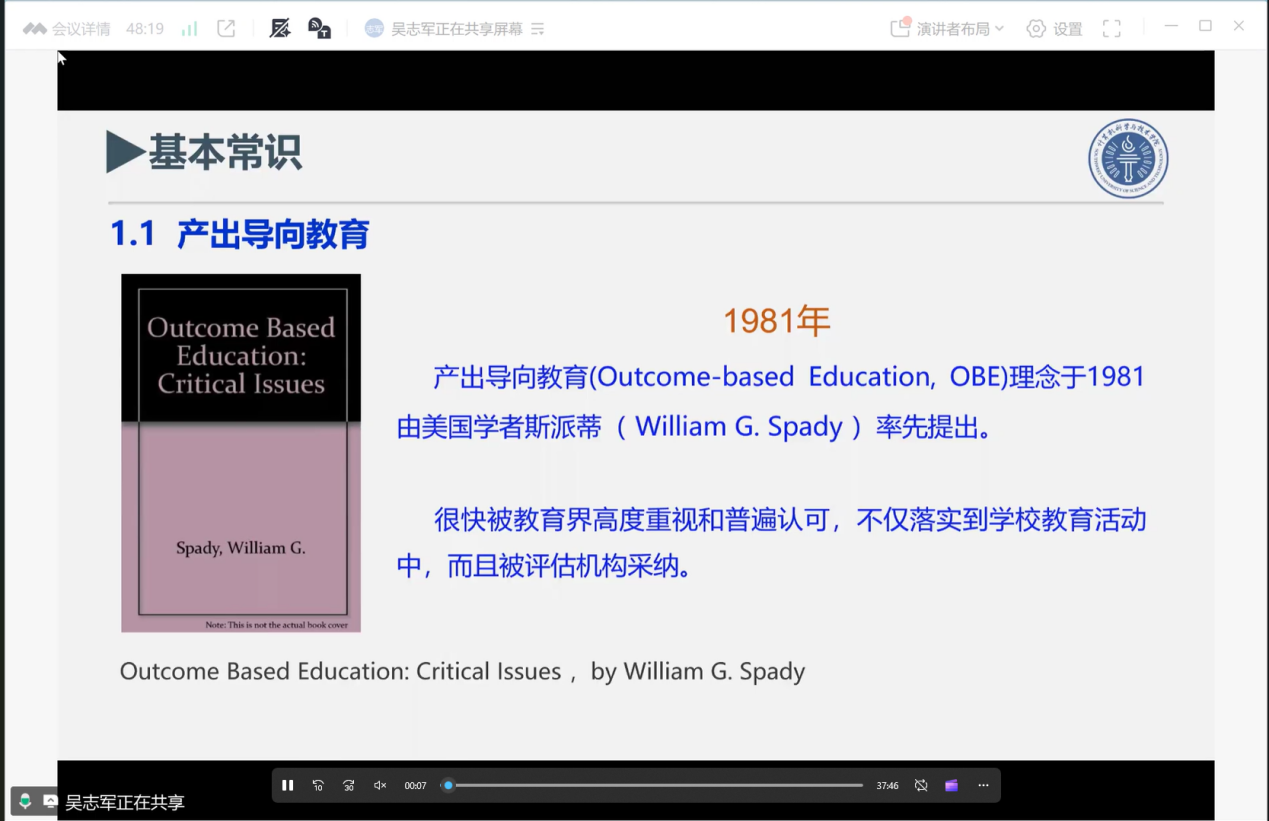Click the book cover image on the slide
The image size is (1269, 821).
tap(241, 453)
